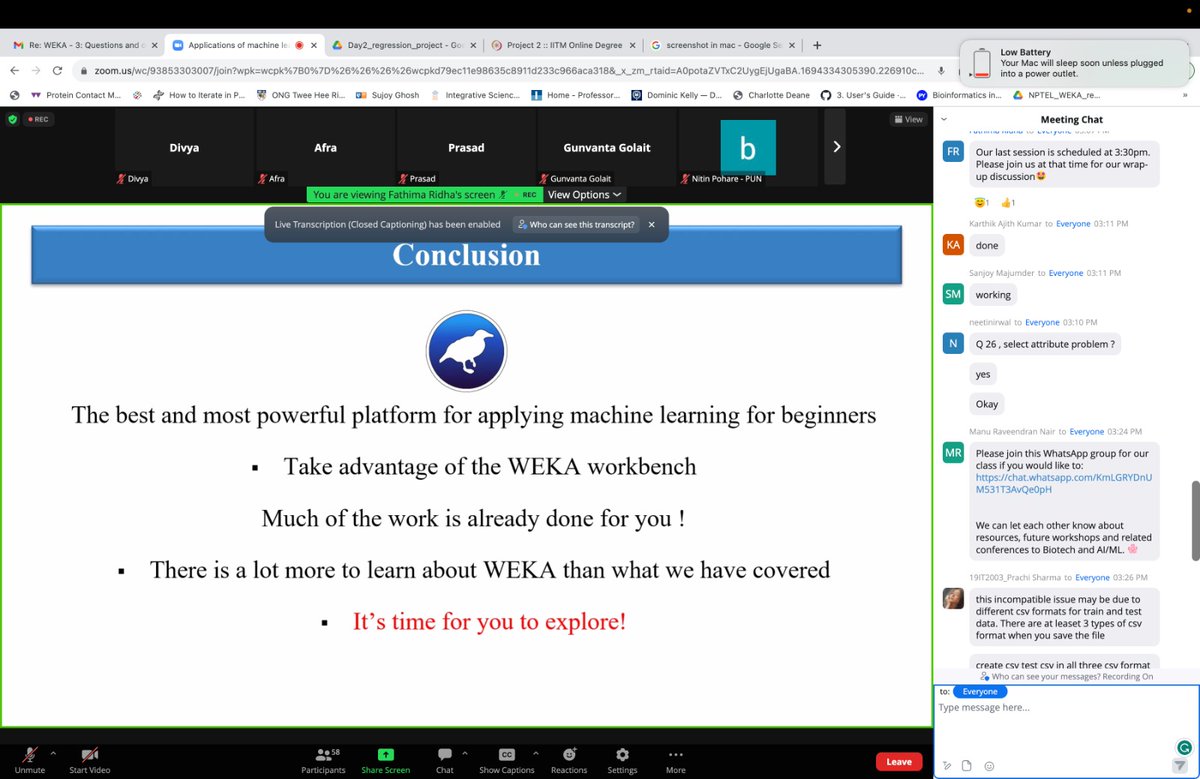The height and width of the screenshot is (779, 1200).
Task: Change chat recipient Everyone dropdown
Action: 980,691
